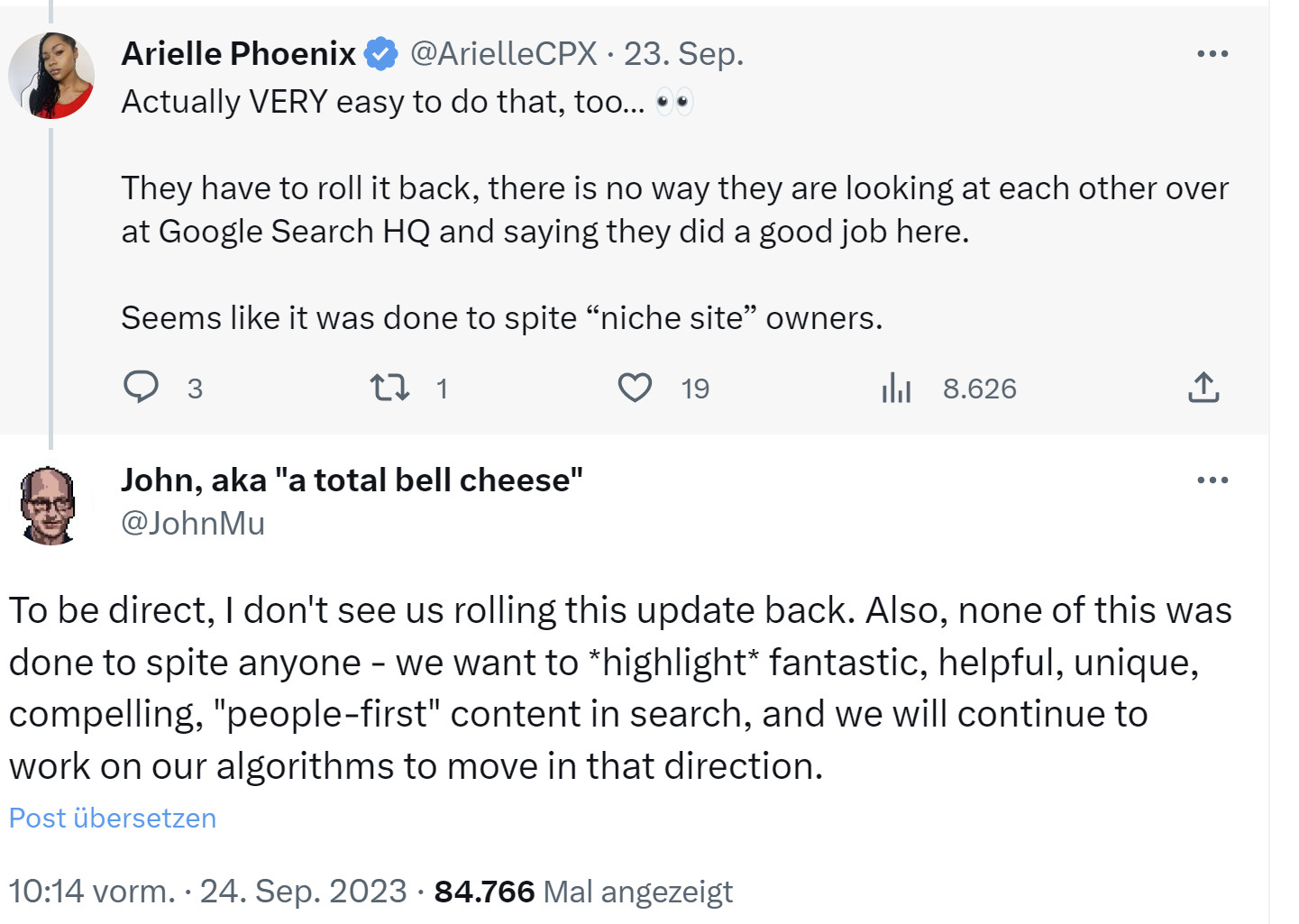Viewport: 1299px width, 924px height.
Task: Open view analytics via the bar chart icon
Action: (x=895, y=388)
